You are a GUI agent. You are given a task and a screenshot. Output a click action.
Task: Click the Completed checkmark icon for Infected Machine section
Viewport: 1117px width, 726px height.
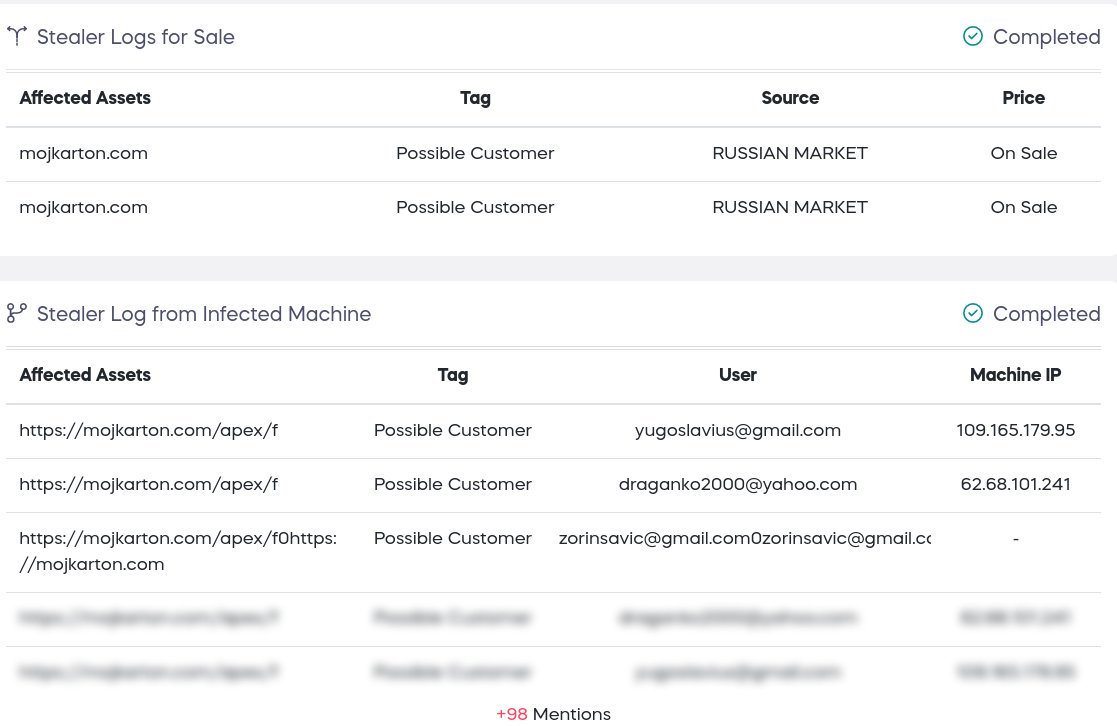coord(972,313)
